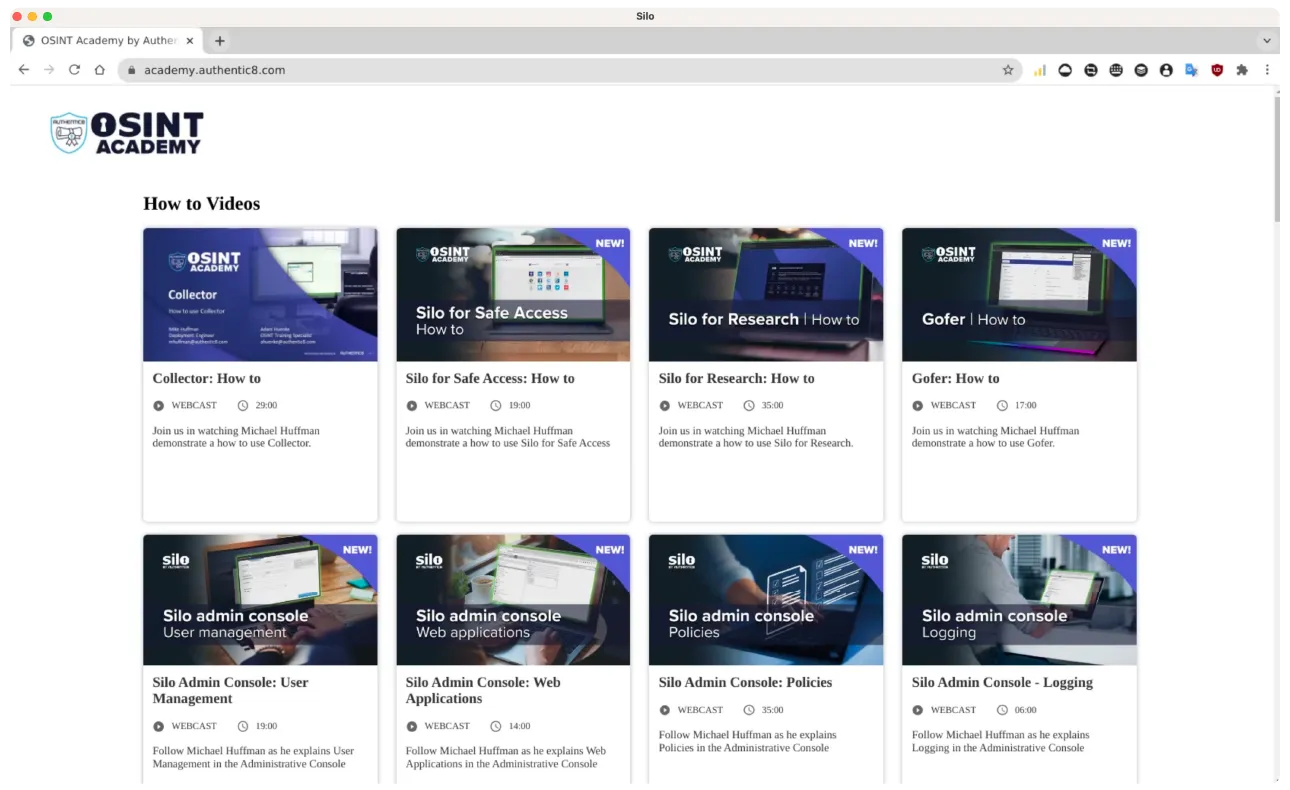Open the Silo for Research thumbnail

pos(766,294)
